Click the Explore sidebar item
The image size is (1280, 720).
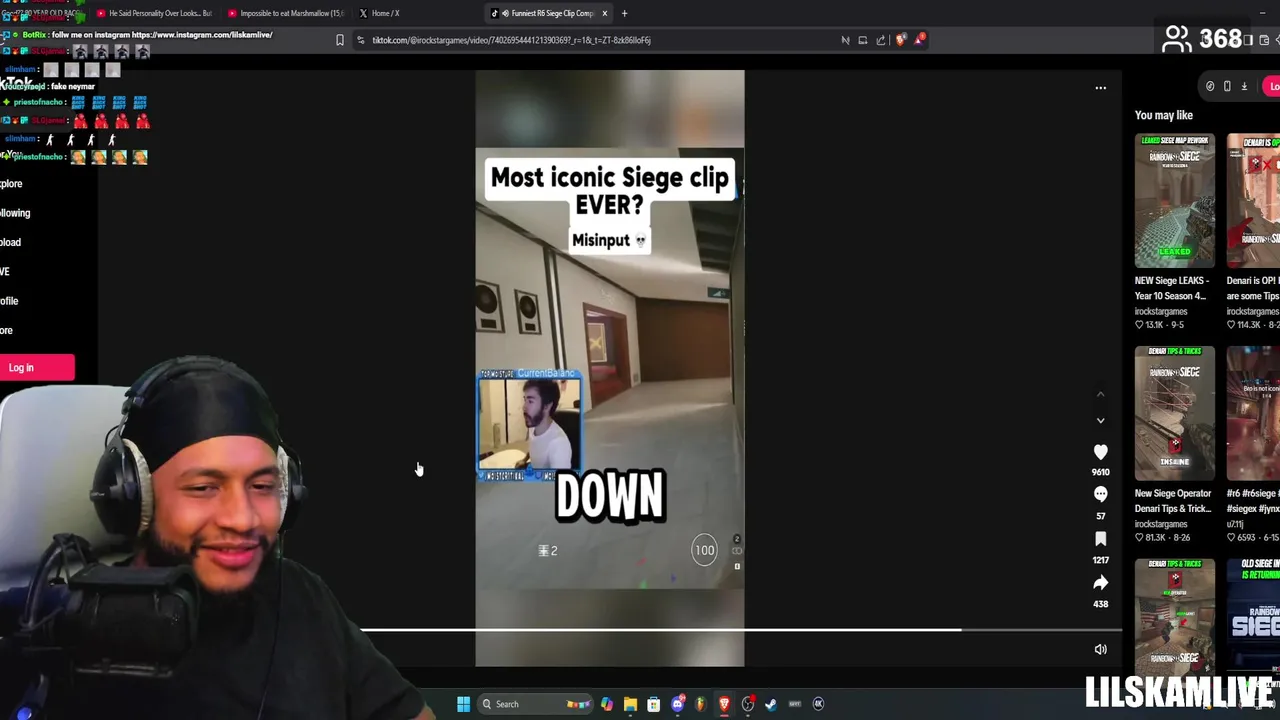(x=11, y=184)
